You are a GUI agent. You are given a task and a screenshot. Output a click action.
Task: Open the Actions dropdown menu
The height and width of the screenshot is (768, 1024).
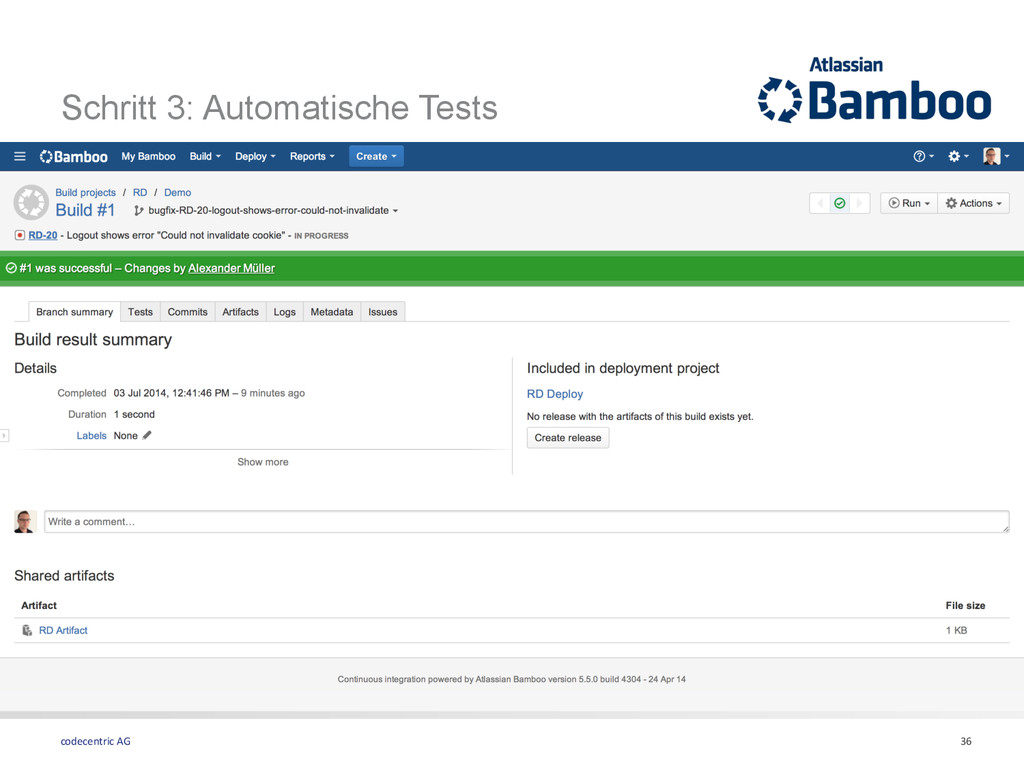974,203
